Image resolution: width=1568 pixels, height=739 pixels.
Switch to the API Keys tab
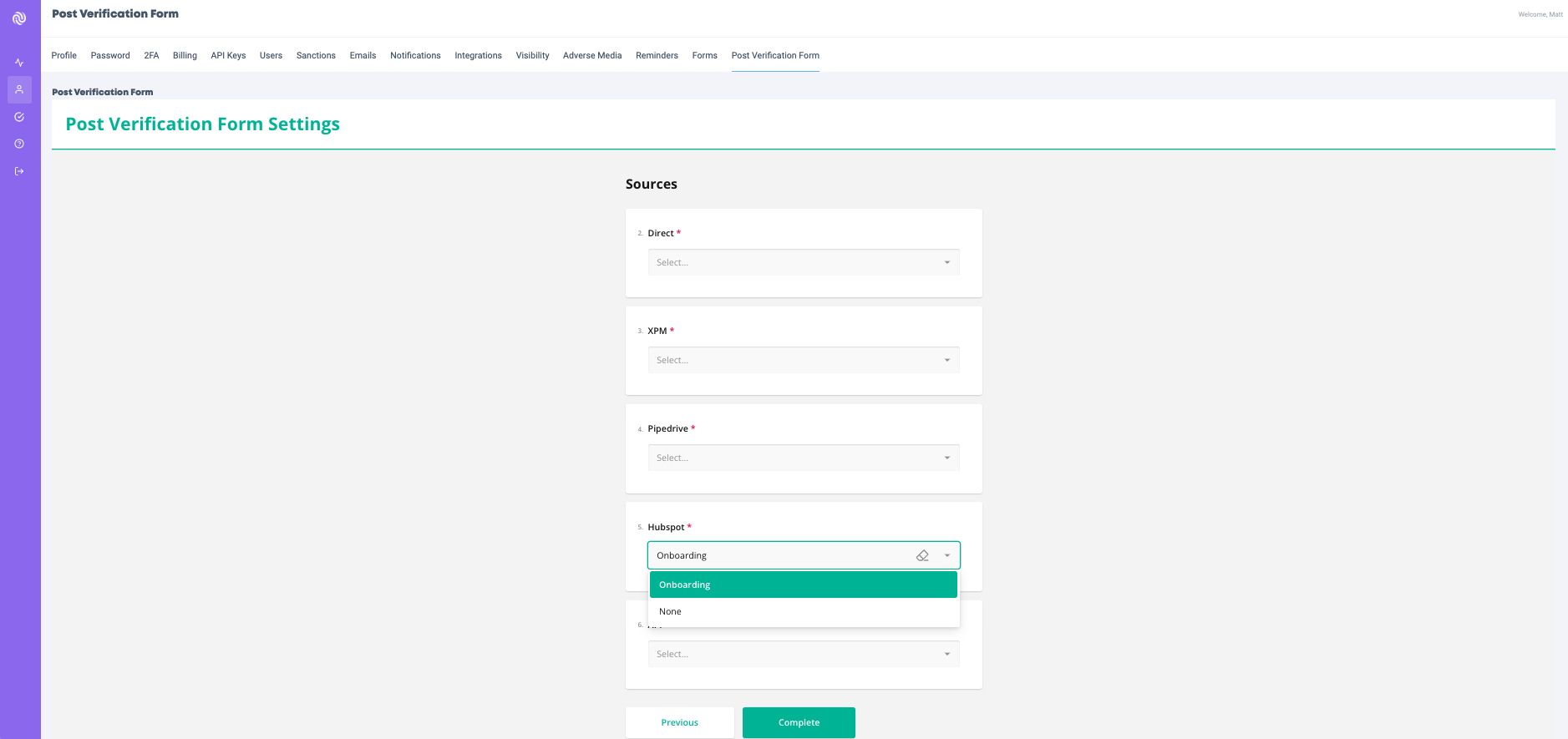[228, 55]
